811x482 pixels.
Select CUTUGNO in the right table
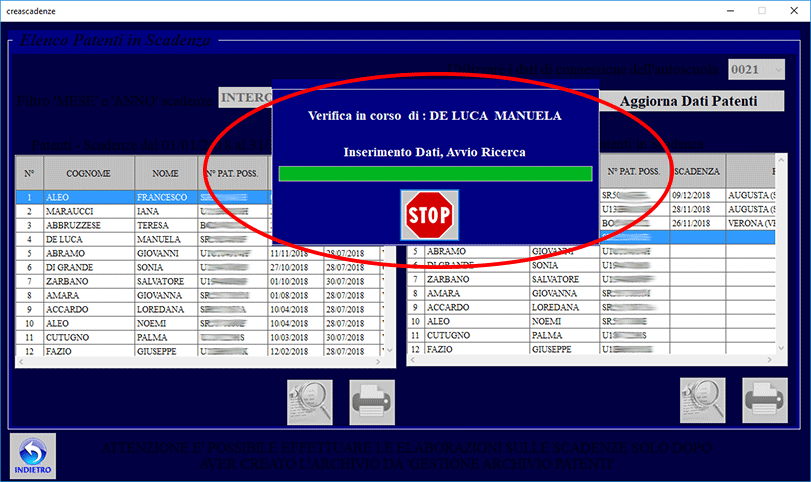tap(448, 335)
